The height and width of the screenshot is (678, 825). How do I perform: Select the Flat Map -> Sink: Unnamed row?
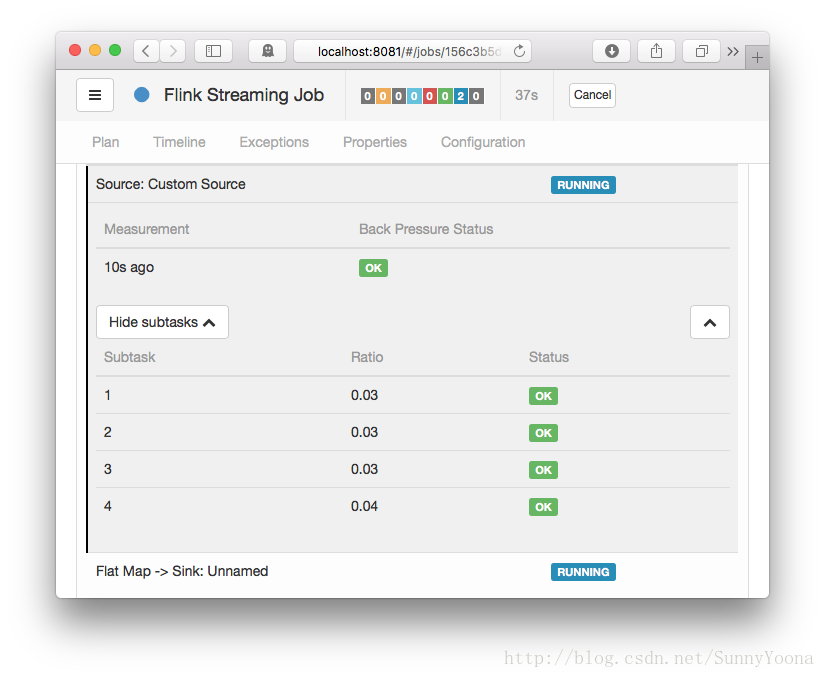(412, 572)
